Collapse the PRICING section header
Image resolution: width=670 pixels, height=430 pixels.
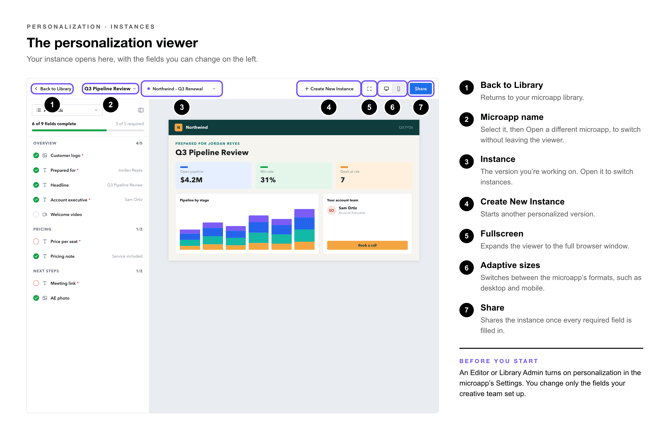pyautogui.click(x=88, y=230)
